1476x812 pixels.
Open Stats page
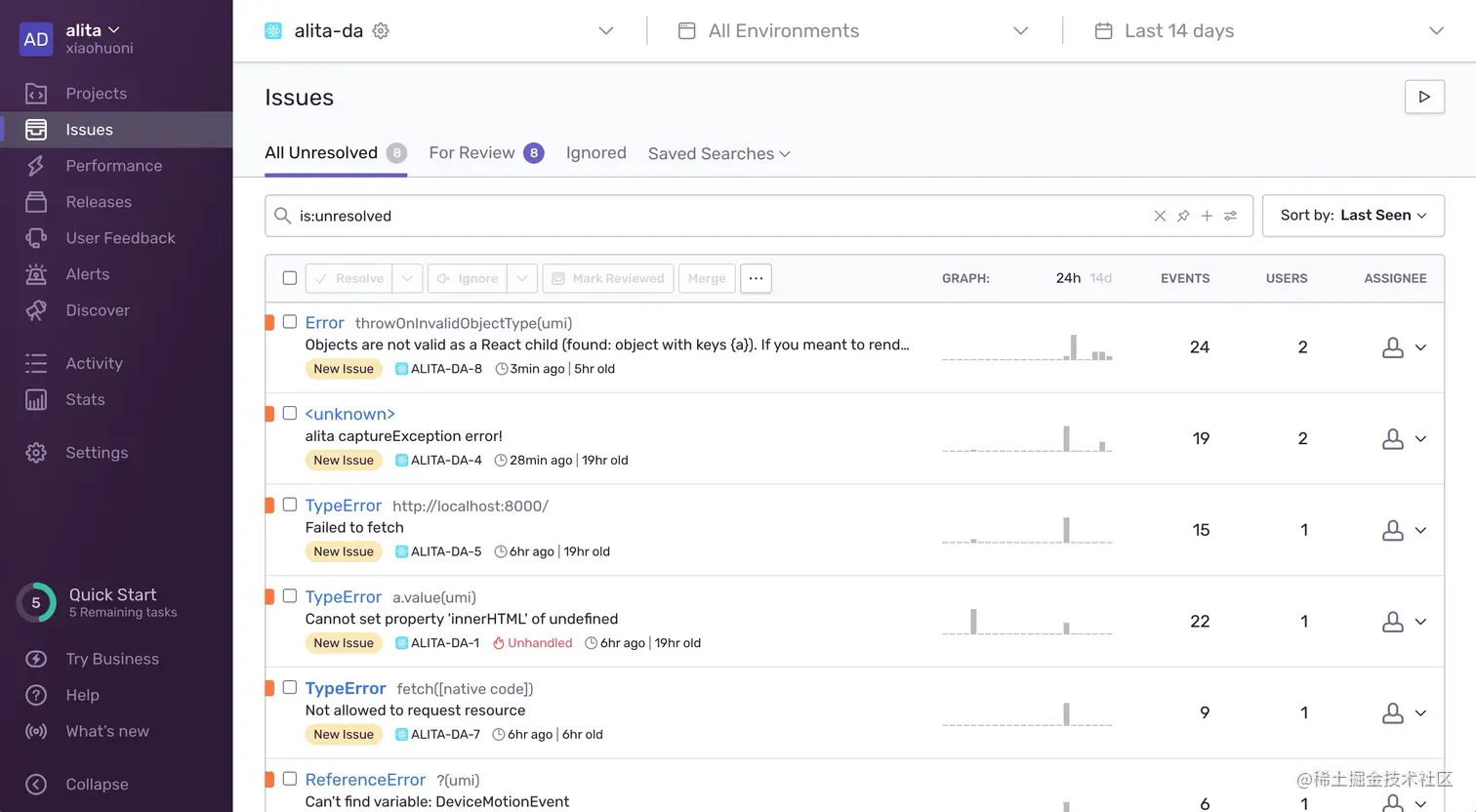(85, 399)
